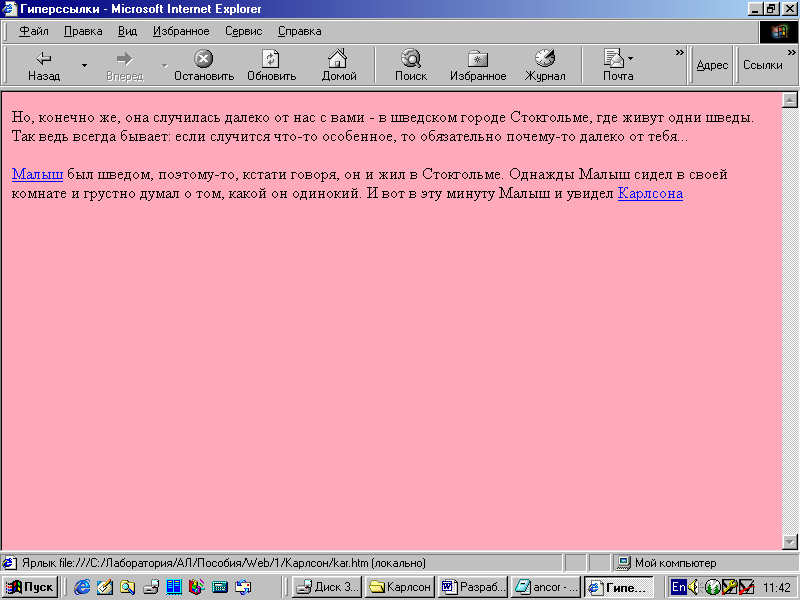Open the Справка menu
Image resolution: width=800 pixels, height=600 pixels.
tap(299, 31)
